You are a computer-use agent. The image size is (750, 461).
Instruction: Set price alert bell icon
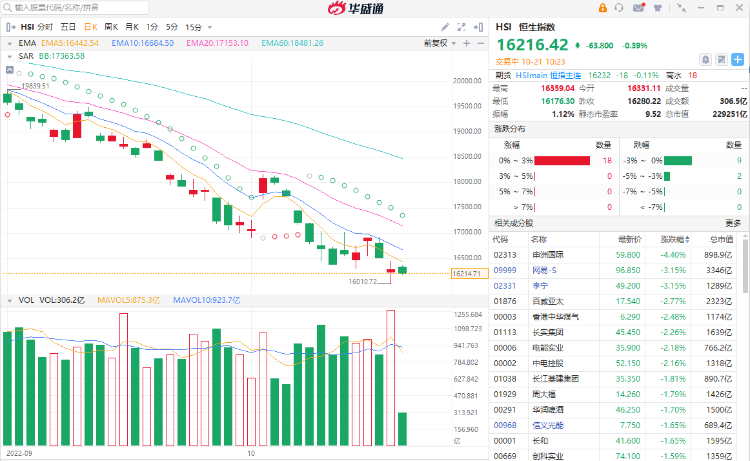(706, 59)
